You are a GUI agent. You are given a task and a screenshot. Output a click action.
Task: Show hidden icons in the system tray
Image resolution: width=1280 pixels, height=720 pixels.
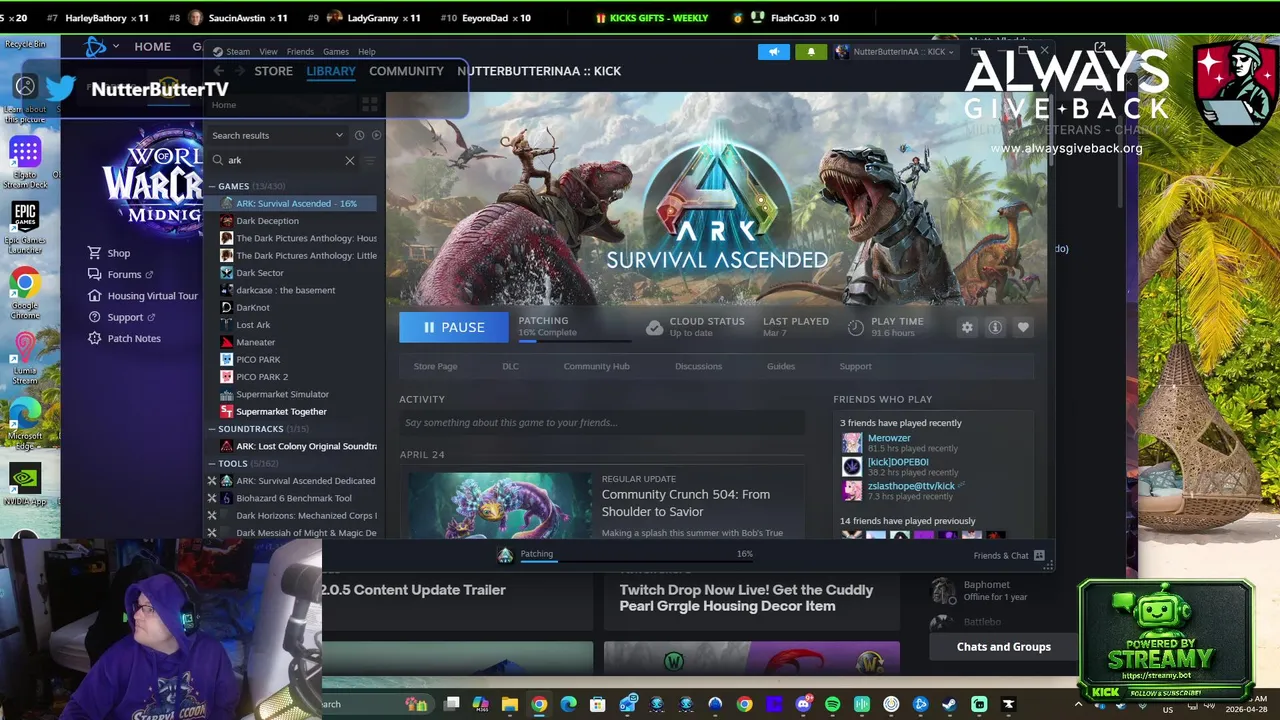pos(1078,704)
